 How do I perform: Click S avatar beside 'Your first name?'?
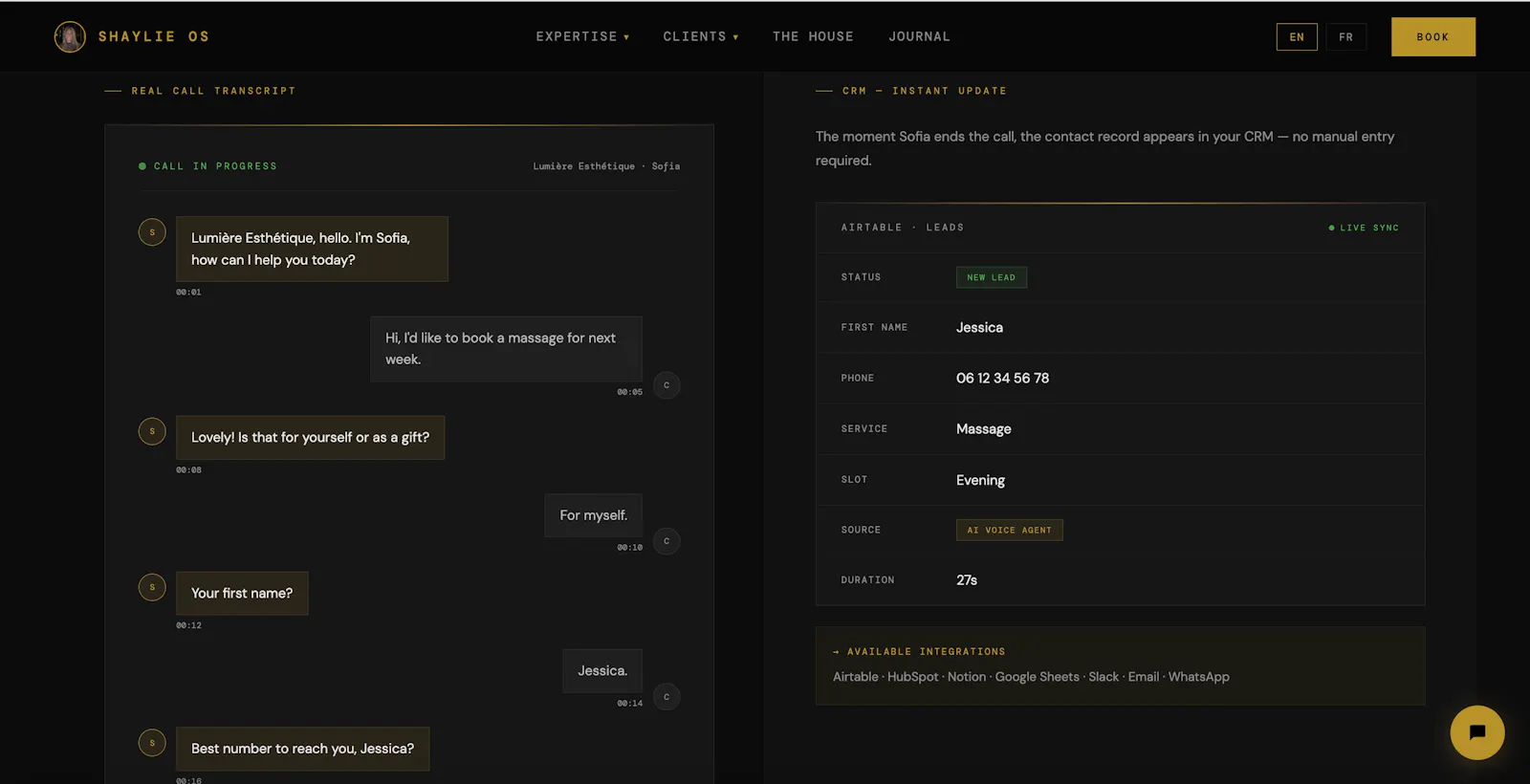[152, 587]
